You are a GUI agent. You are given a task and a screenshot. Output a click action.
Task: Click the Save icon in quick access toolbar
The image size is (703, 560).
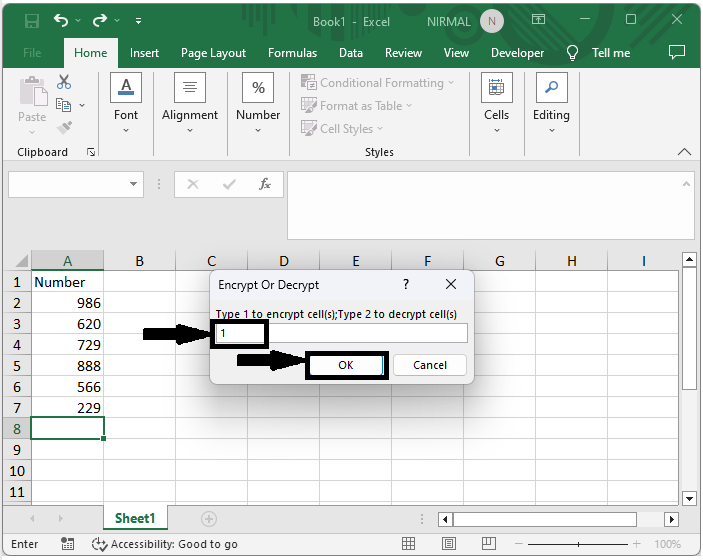[31, 21]
